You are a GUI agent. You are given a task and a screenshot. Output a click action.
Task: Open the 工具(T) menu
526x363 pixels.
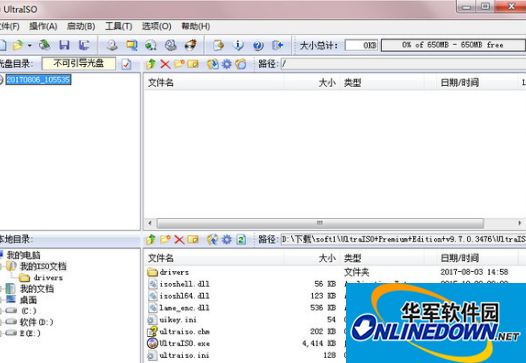[118, 26]
